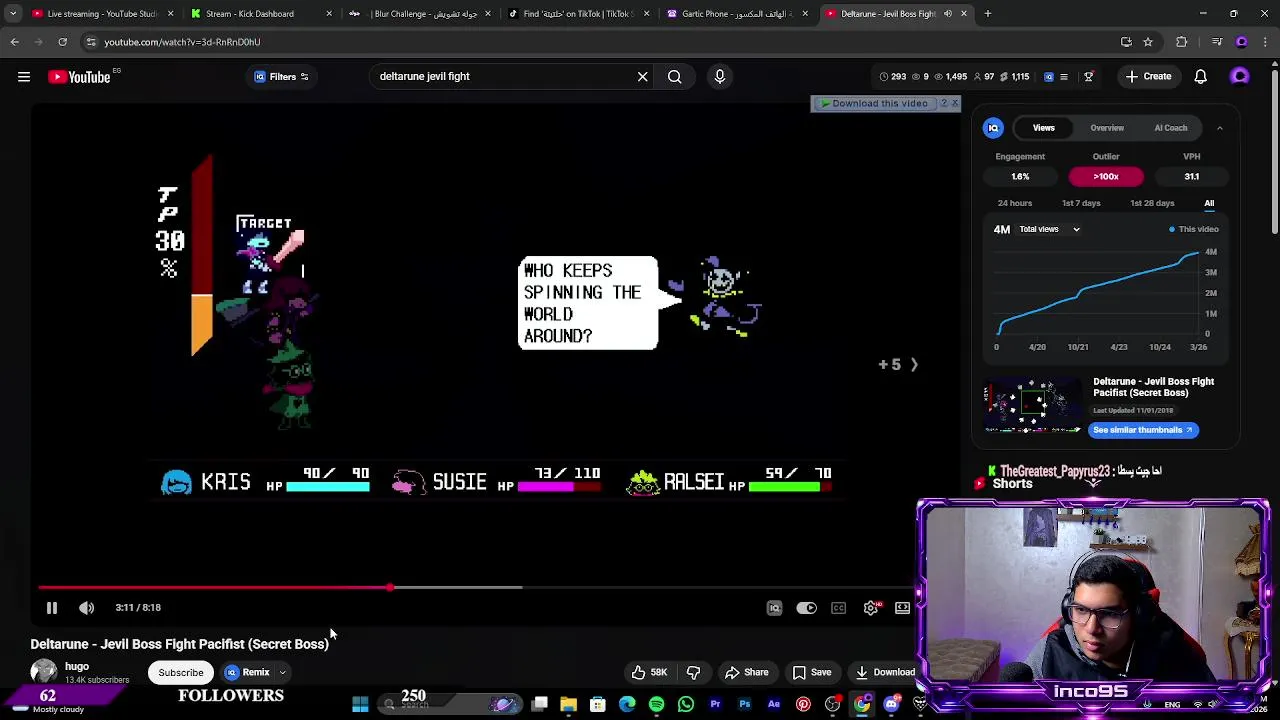Open the dropdown arrow beside Remix
The height and width of the screenshot is (720, 1280).
283,672
